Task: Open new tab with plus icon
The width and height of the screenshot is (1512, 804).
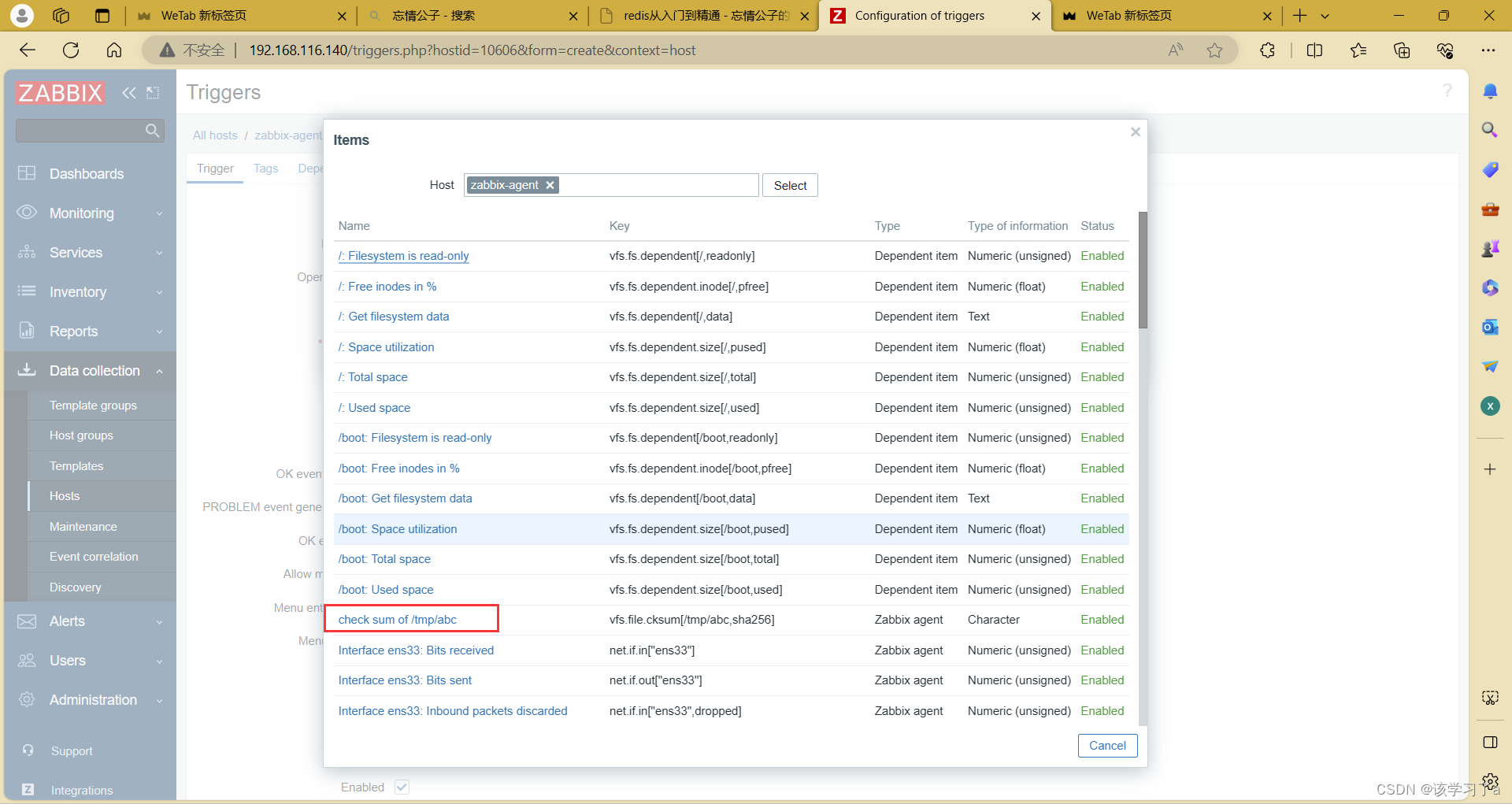Action: 1300,16
